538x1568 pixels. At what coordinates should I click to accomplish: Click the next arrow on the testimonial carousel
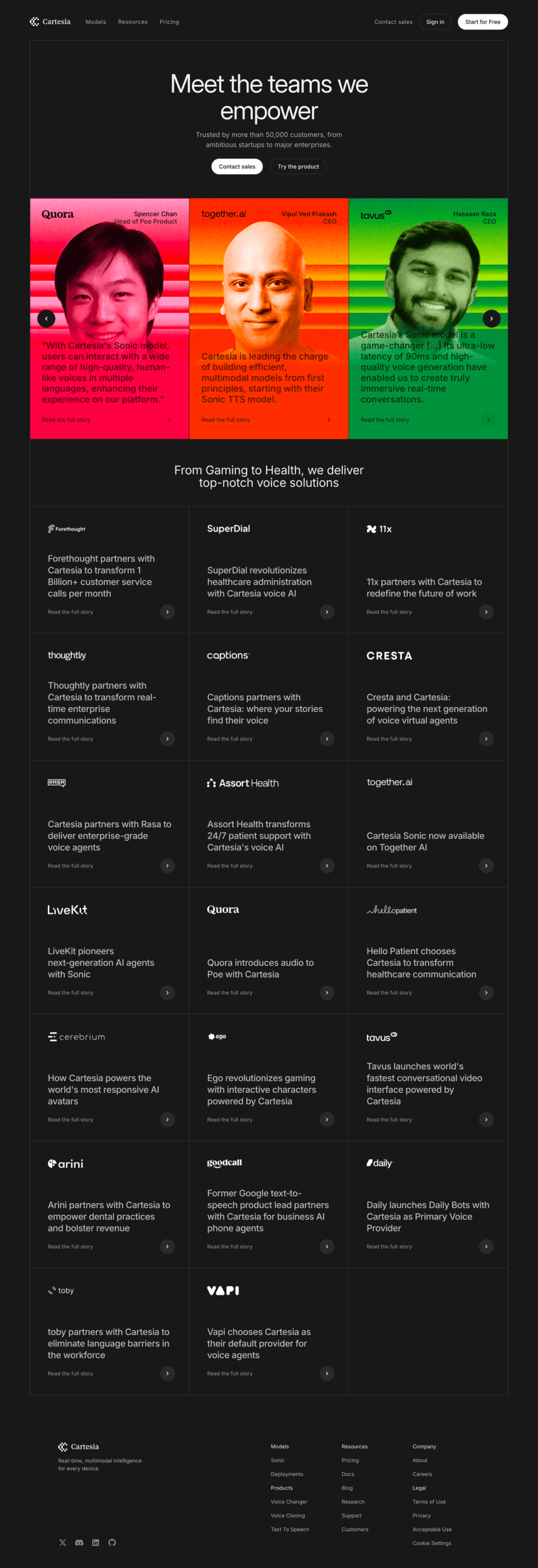491,319
